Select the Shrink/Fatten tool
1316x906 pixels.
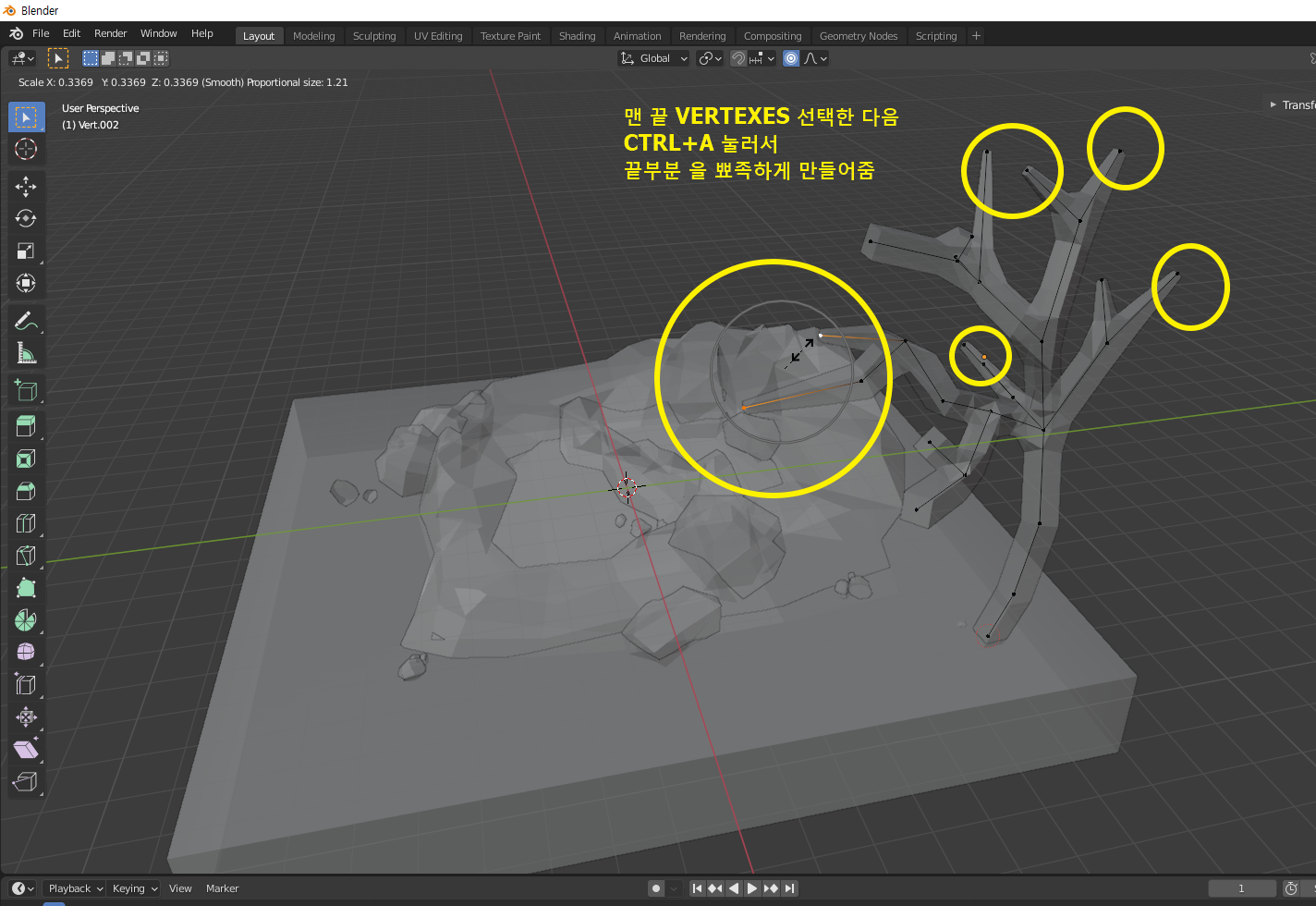click(26, 717)
